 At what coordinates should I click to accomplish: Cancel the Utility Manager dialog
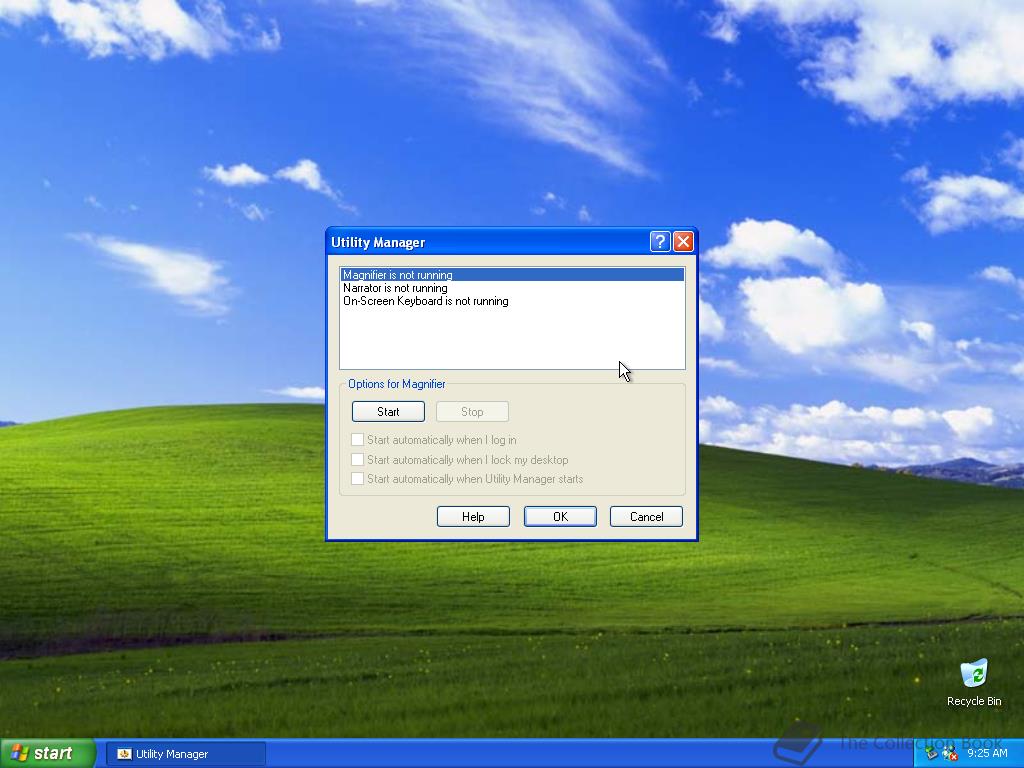coord(647,517)
